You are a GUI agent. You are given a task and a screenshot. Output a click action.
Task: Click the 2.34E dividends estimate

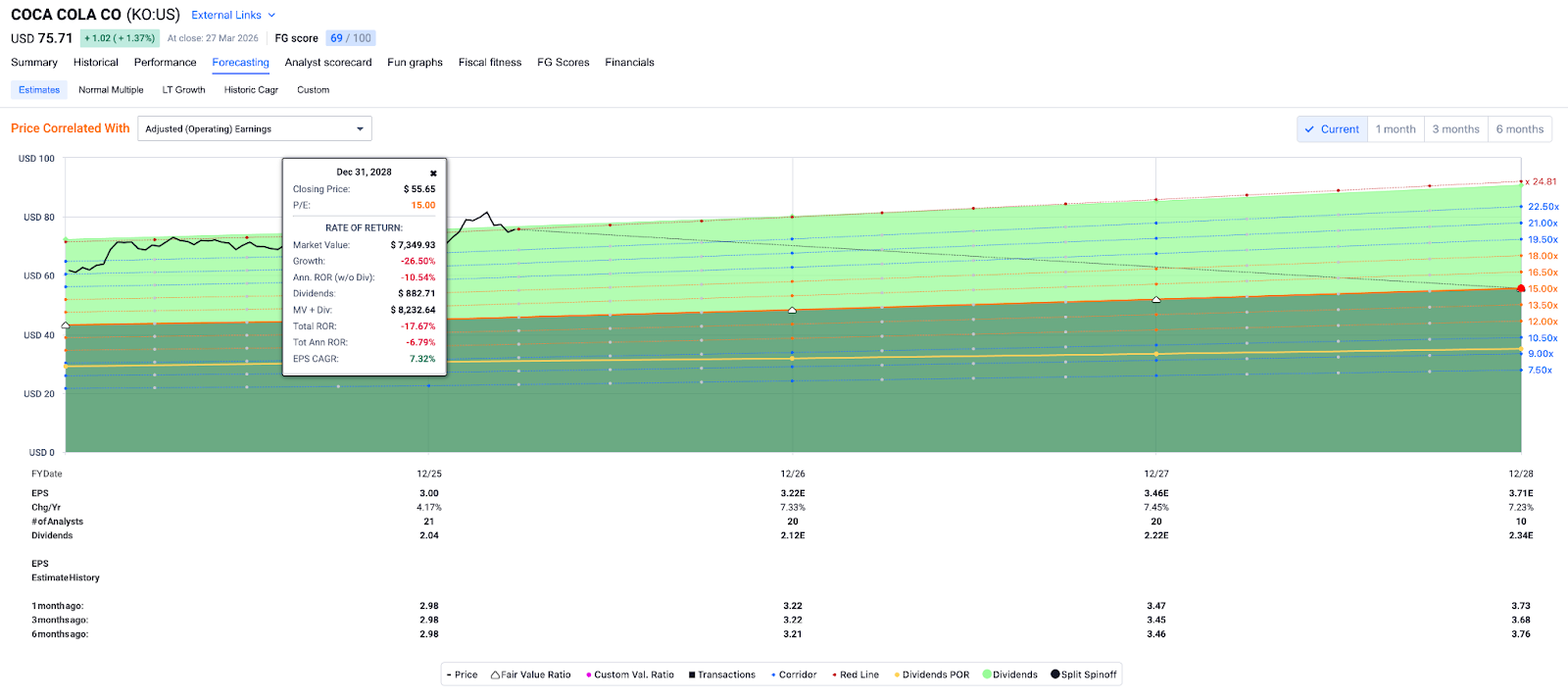click(x=1521, y=535)
